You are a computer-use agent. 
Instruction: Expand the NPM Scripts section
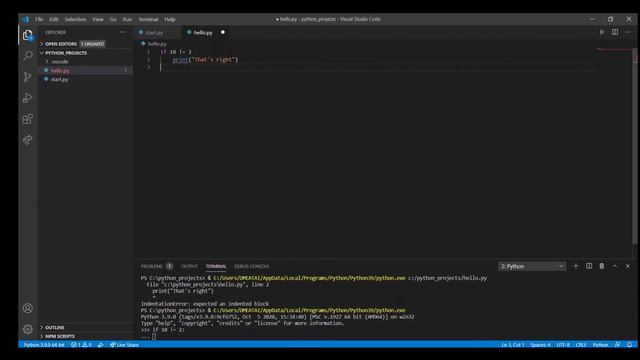[x=60, y=336]
